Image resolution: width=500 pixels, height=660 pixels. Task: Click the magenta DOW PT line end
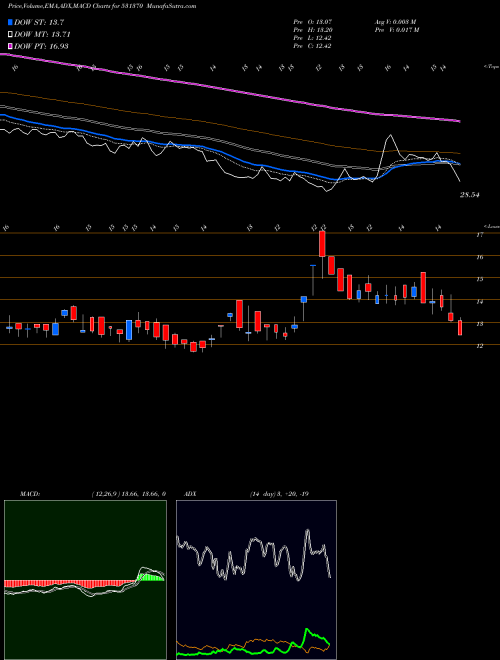[x=459, y=121]
